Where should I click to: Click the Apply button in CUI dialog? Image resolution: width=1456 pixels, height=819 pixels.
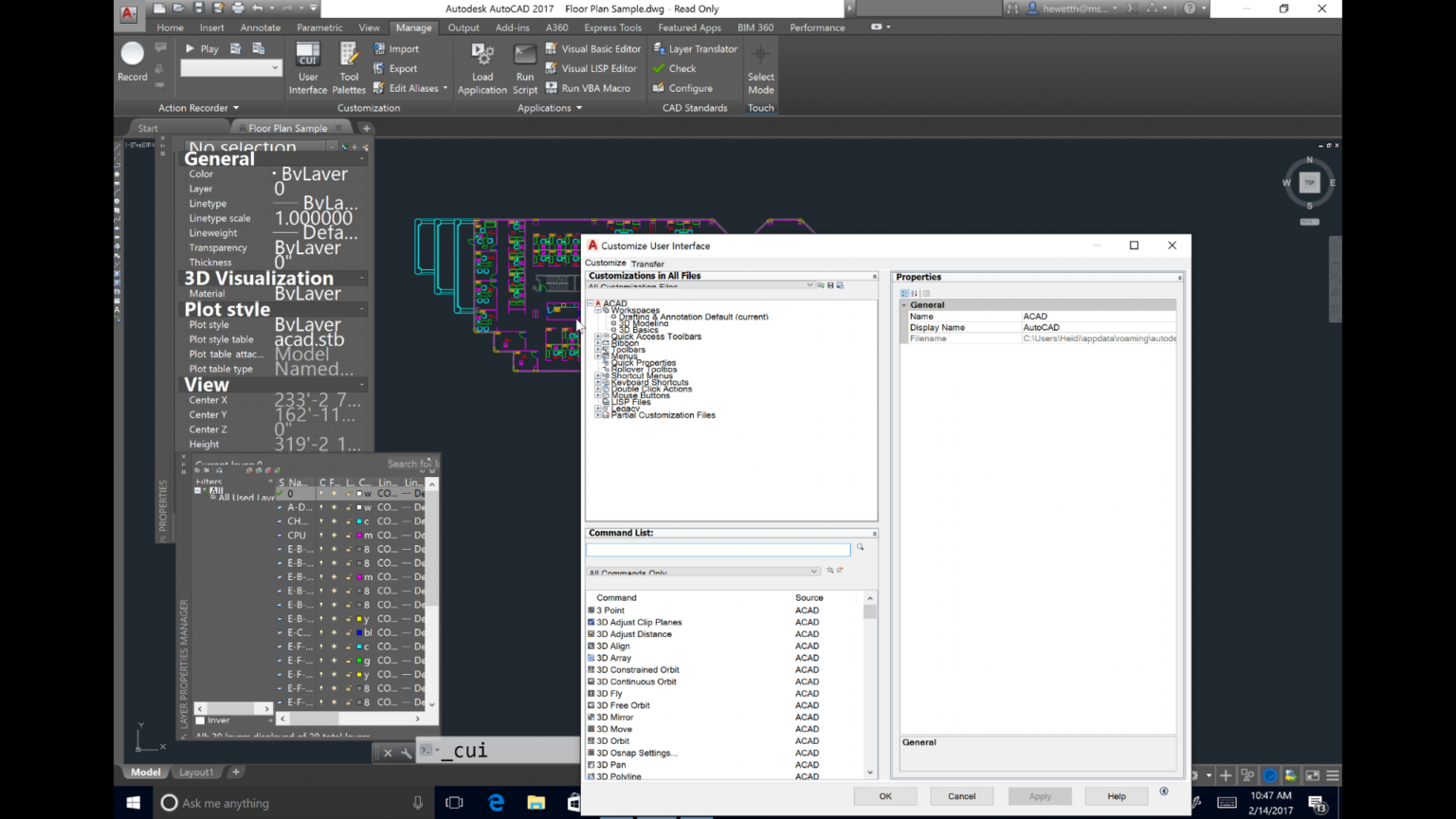coord(1040,796)
